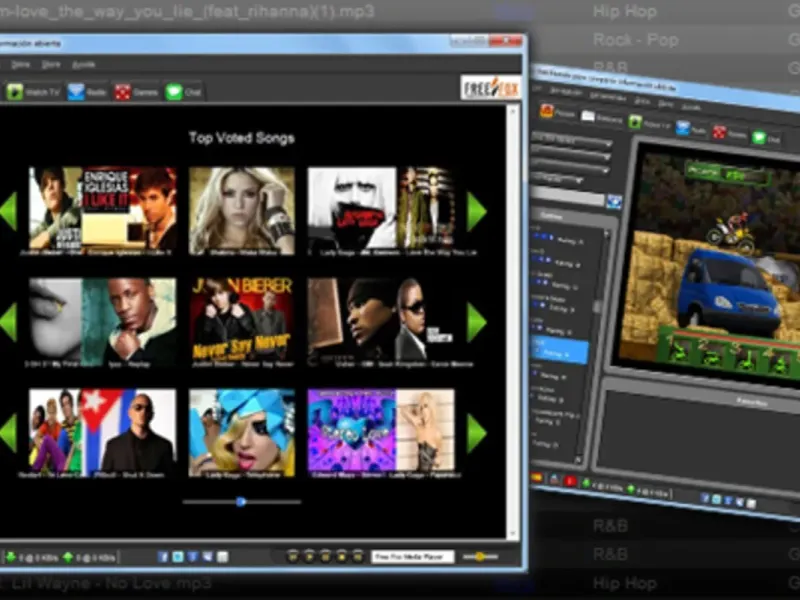The width and height of the screenshot is (800, 600).
Task: Share on Facebook from front window status bar
Action: pos(163,557)
